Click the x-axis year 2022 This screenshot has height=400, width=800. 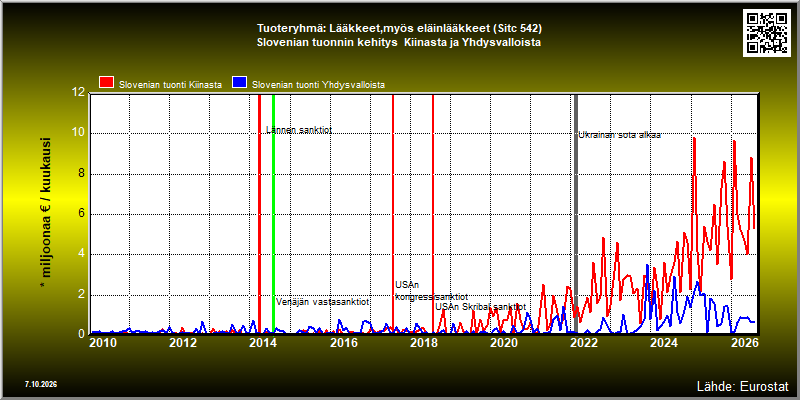click(x=583, y=343)
